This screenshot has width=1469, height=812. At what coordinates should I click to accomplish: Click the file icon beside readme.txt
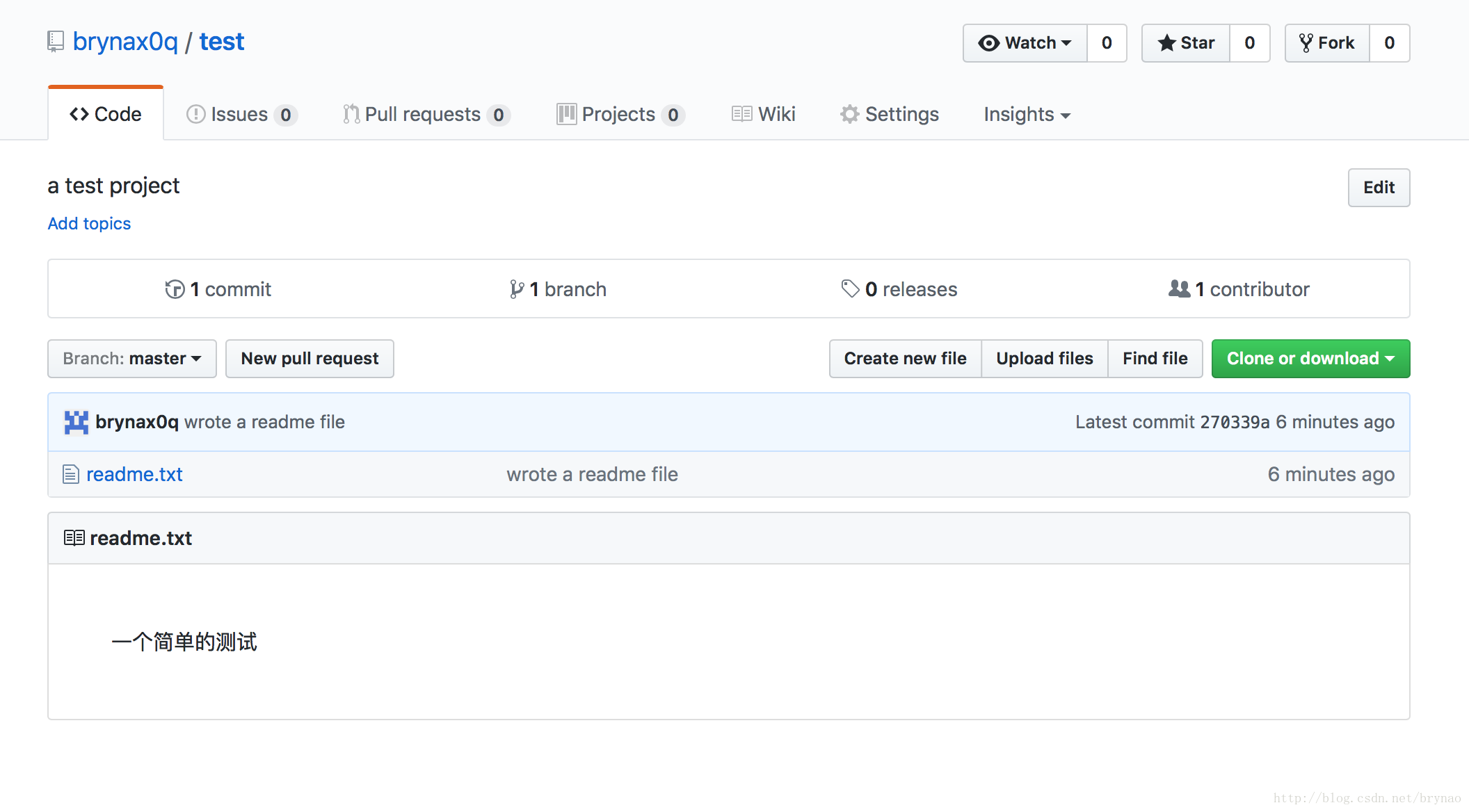click(70, 474)
